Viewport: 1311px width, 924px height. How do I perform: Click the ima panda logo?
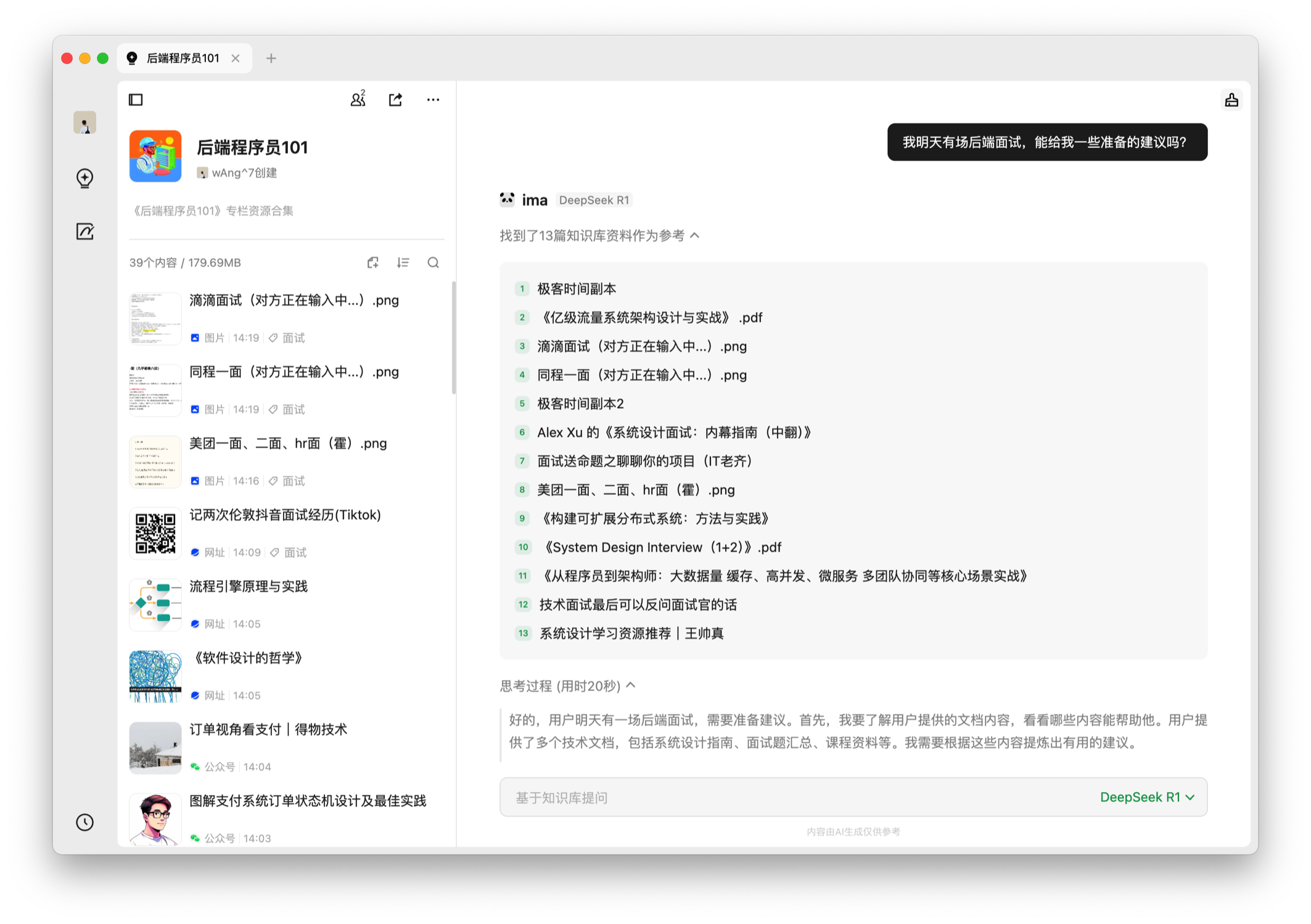tap(507, 199)
